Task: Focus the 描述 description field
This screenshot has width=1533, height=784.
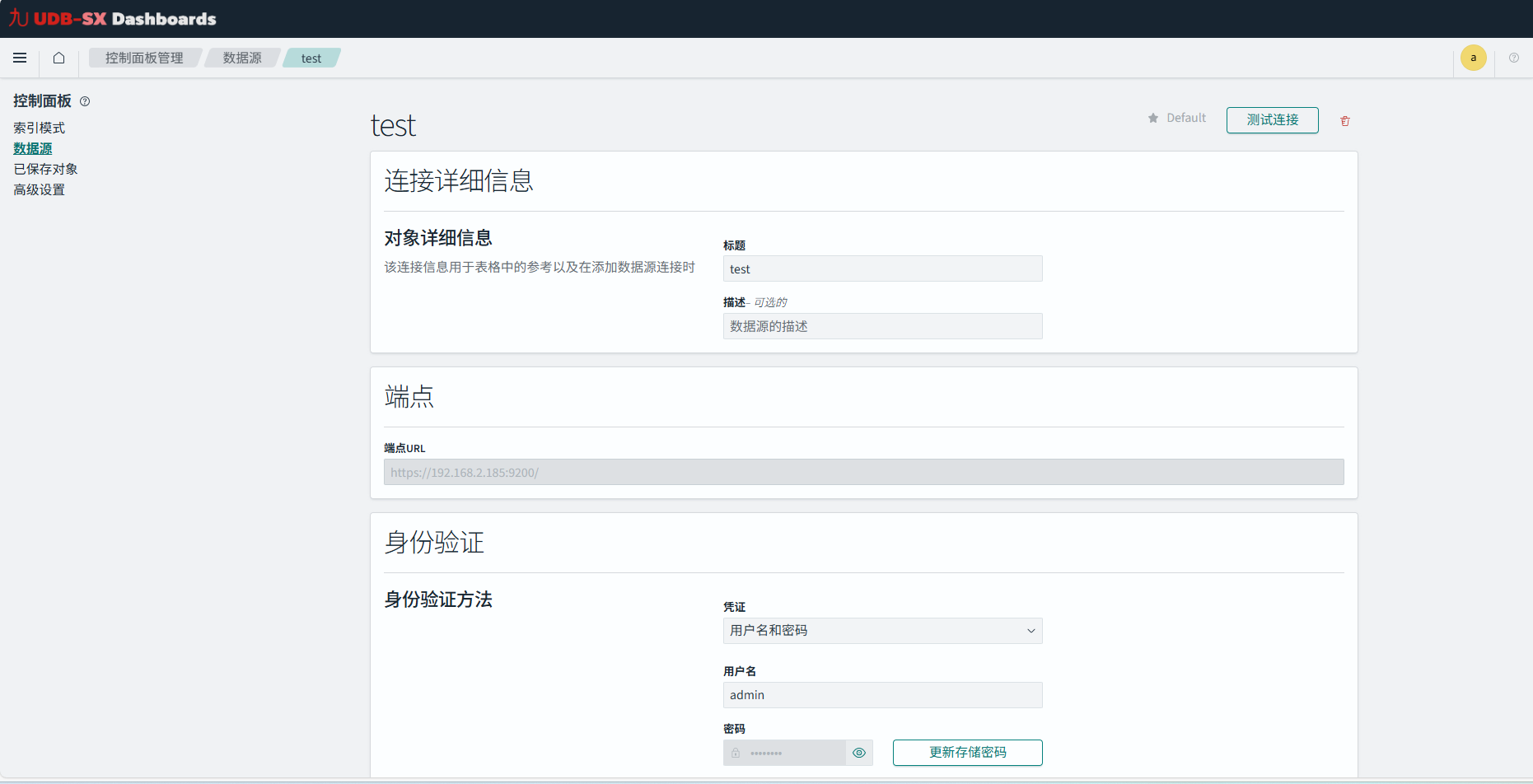Action: tap(882, 326)
